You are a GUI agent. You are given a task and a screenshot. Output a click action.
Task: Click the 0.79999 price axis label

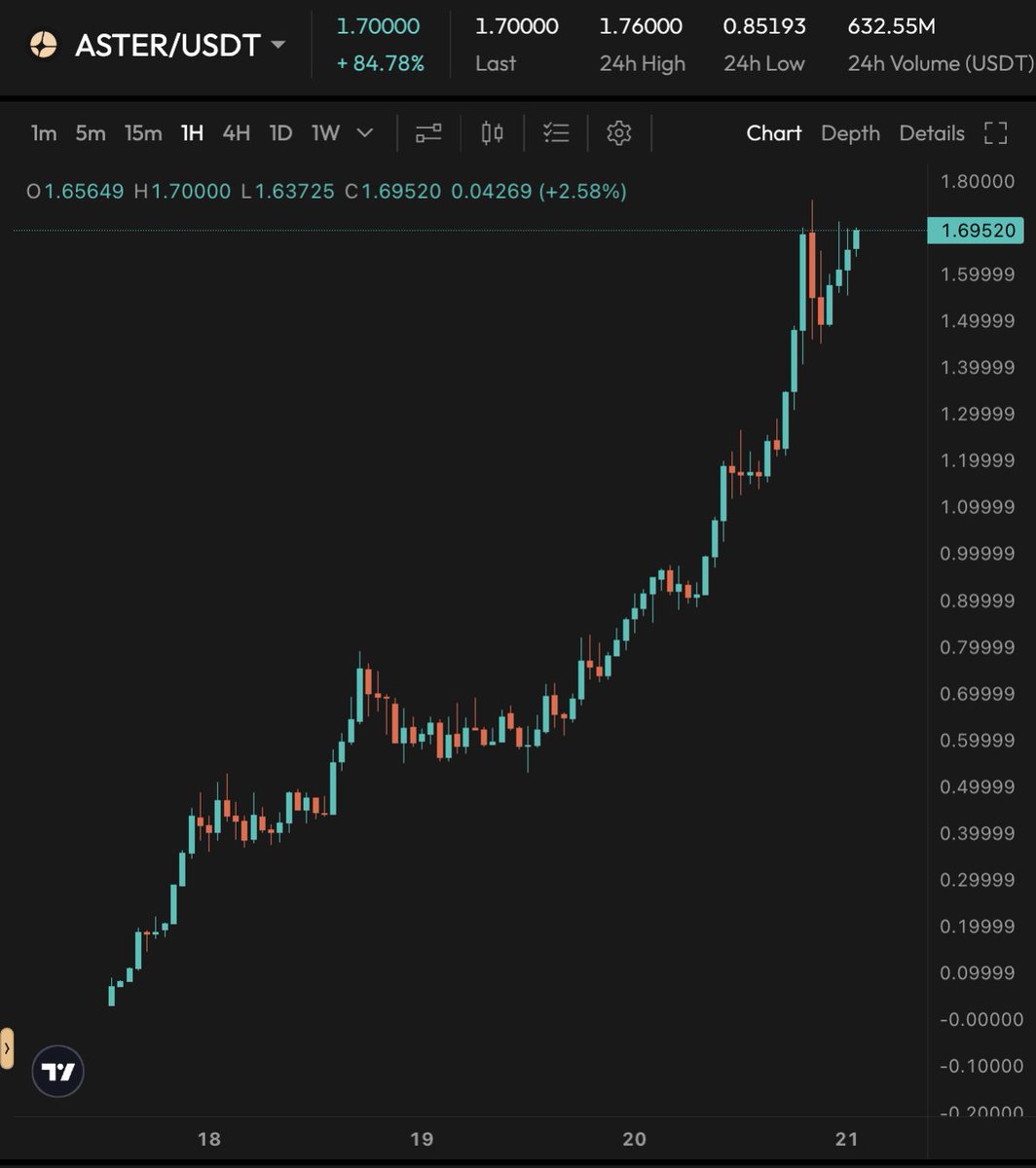pyautogui.click(x=978, y=647)
